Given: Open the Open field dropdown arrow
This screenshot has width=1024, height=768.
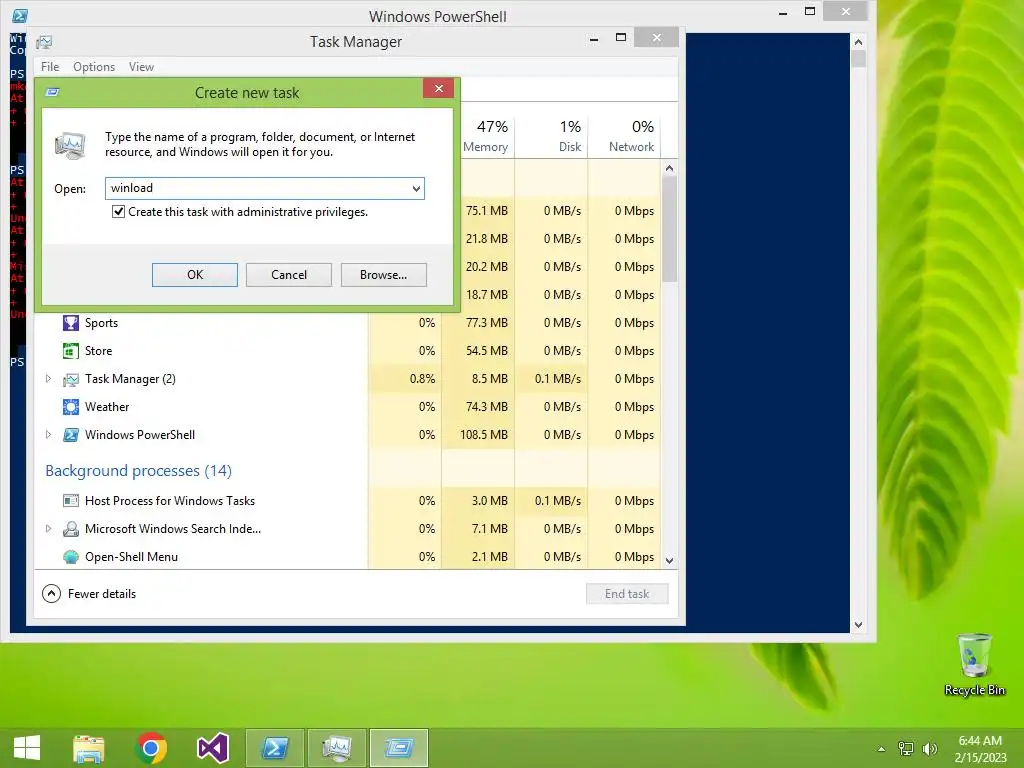Looking at the screenshot, I should (416, 189).
